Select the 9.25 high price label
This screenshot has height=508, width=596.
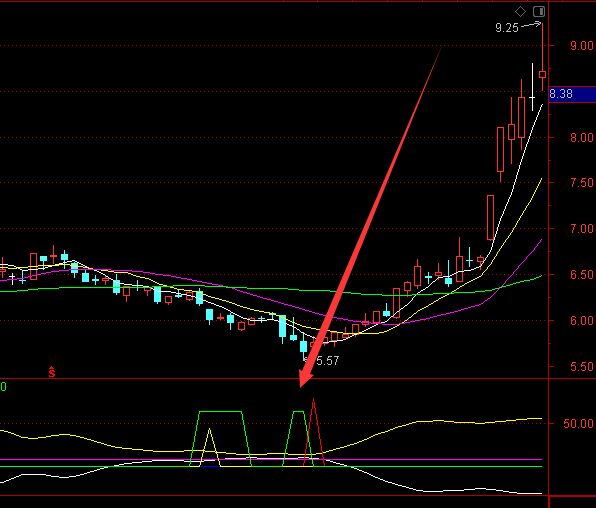click(507, 28)
